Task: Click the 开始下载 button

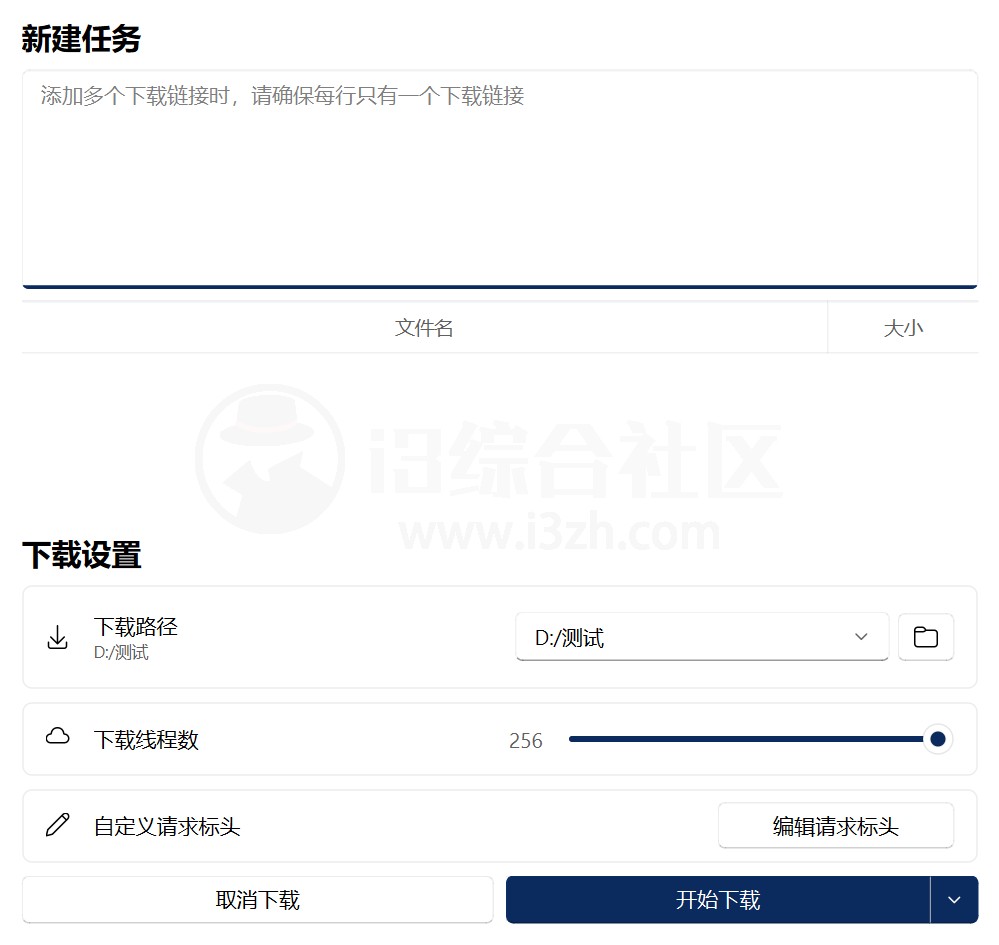Action: coord(718,900)
